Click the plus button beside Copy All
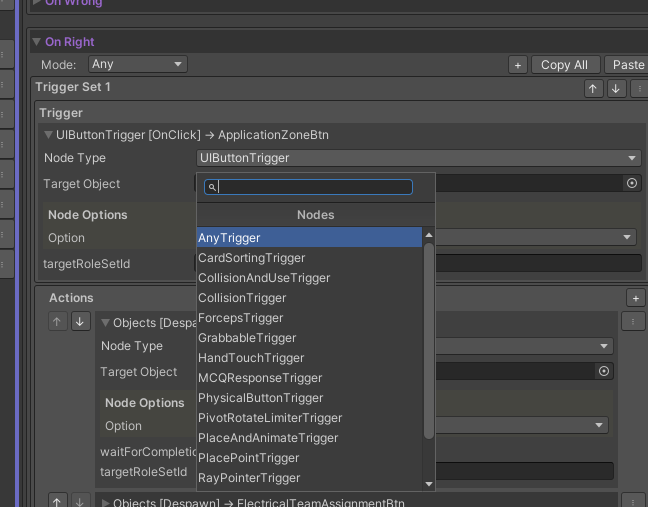This screenshot has width=648, height=507. tap(517, 65)
